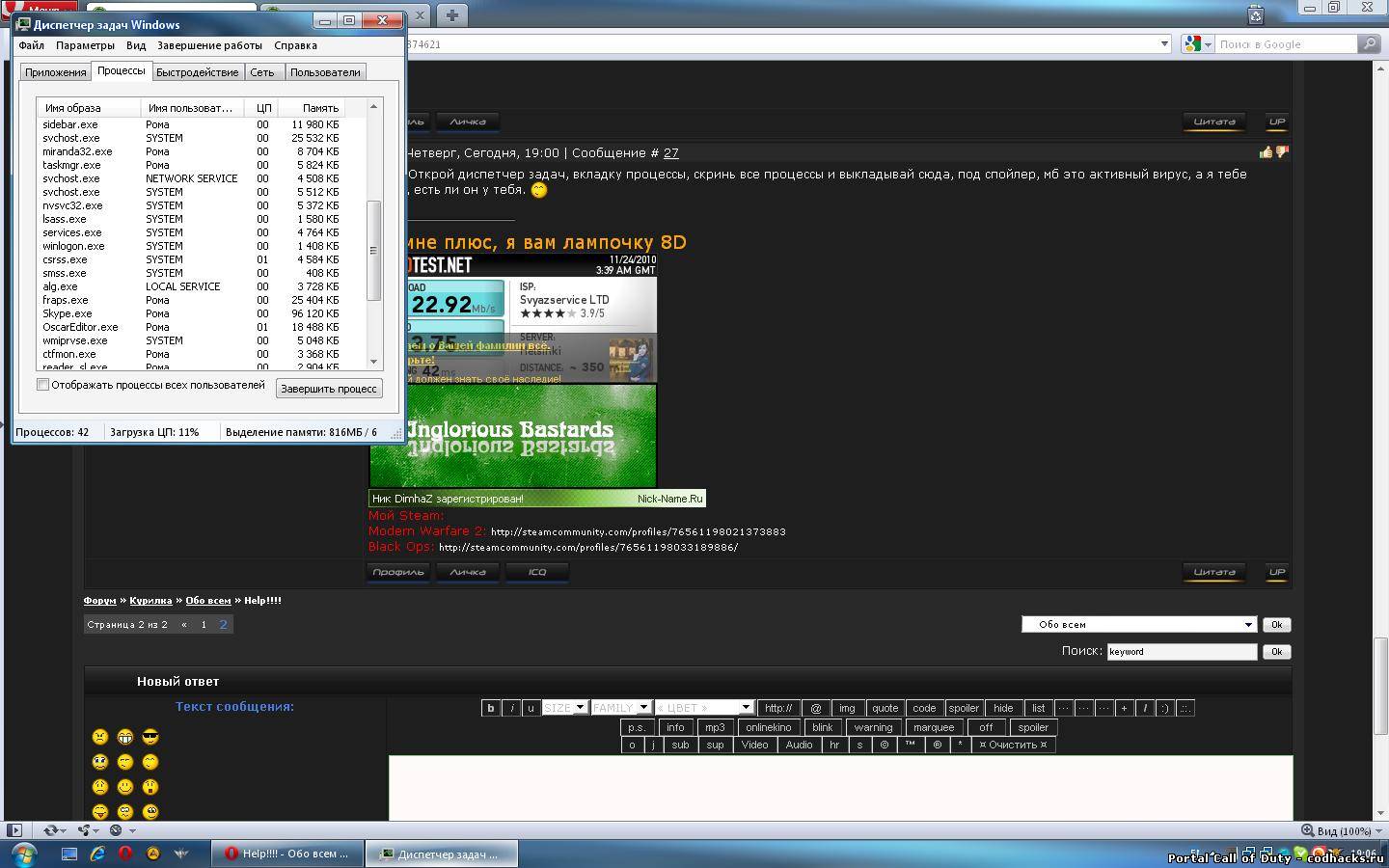Click the Opera Link sync status icon
Image resolution: width=1389 pixels, height=868 pixels.
pos(51,829)
